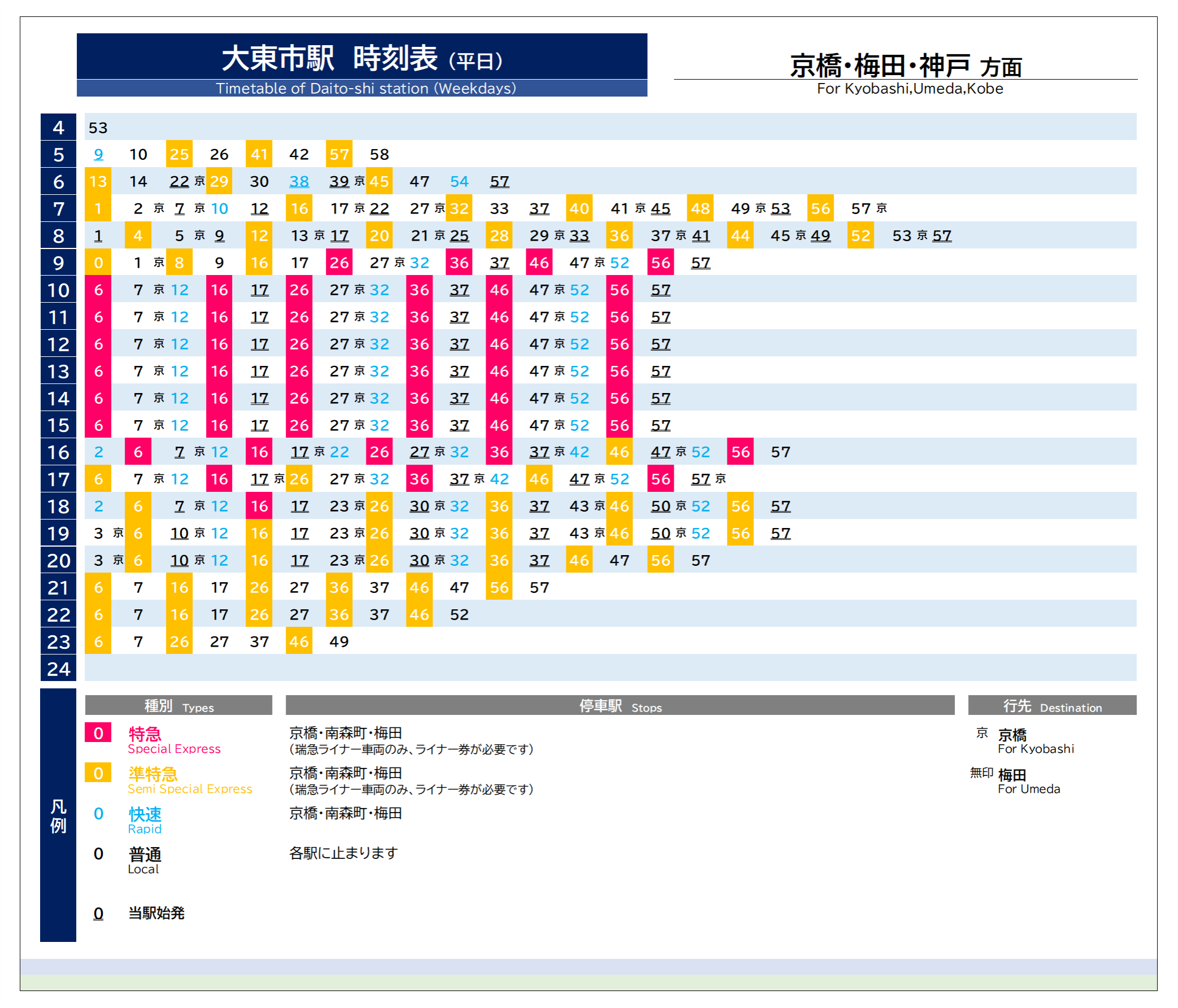Click the 京 symbol in Destination legend
The image size is (1178, 1008).
tap(982, 733)
